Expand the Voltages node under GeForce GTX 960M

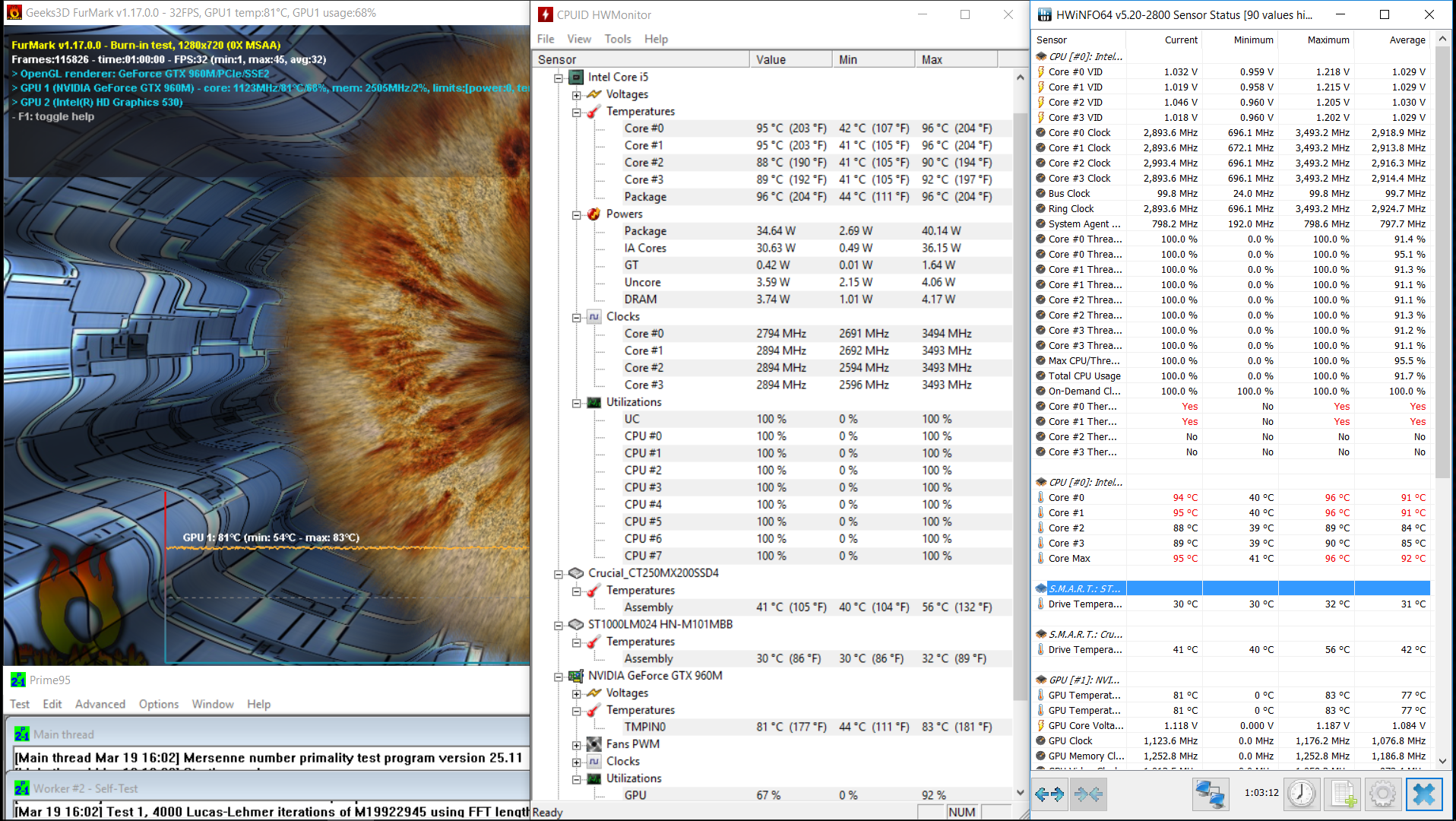coord(577,693)
